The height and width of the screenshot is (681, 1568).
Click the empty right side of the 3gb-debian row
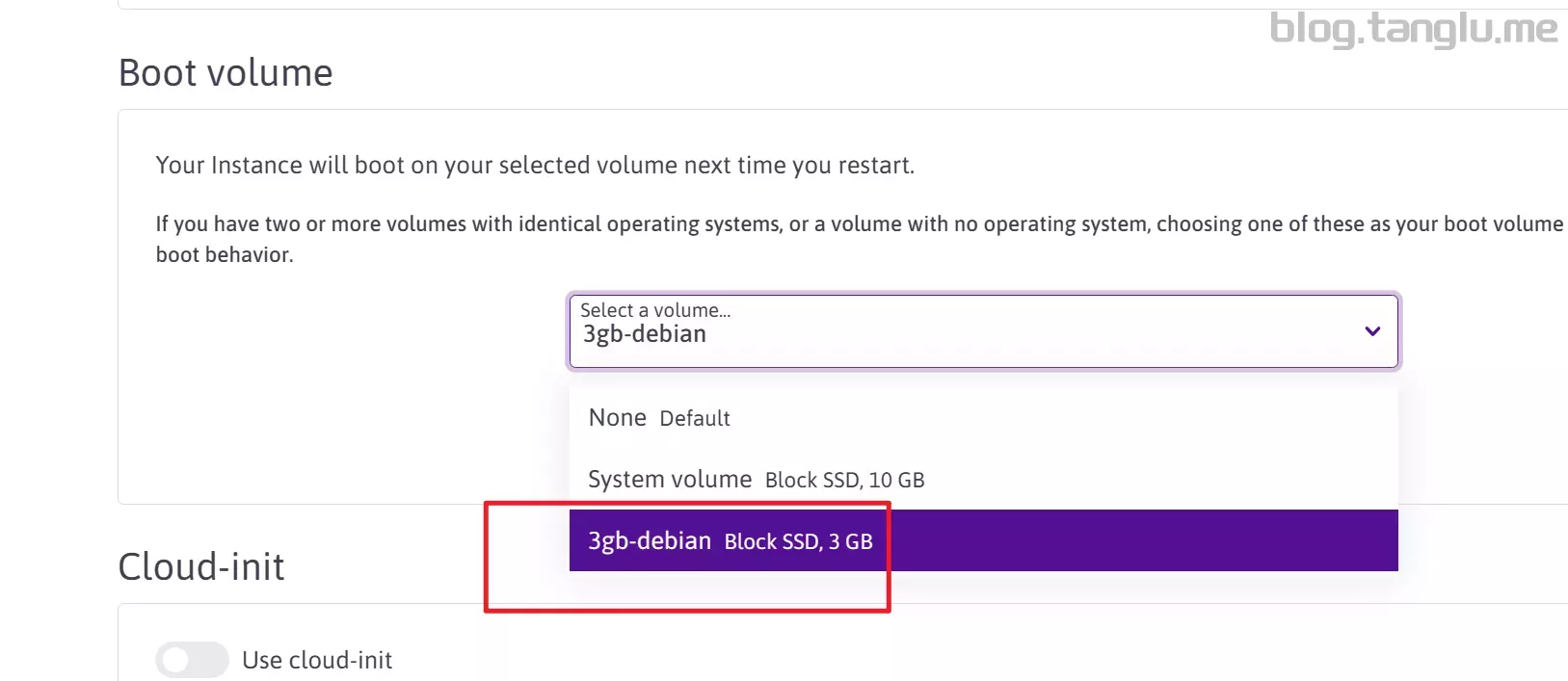[1156, 540]
